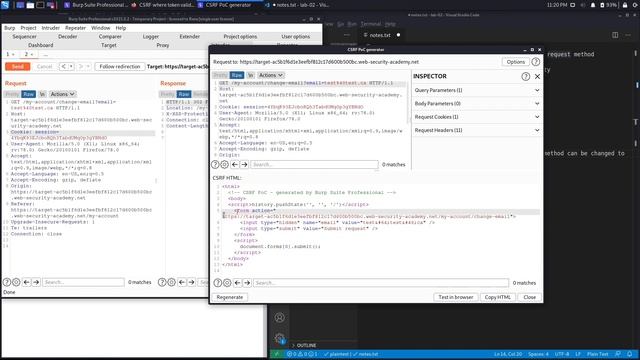Switch Repeater Response view to Pretty
Image resolution: width=640 pixels, height=360 pixels.
[x=167, y=94]
